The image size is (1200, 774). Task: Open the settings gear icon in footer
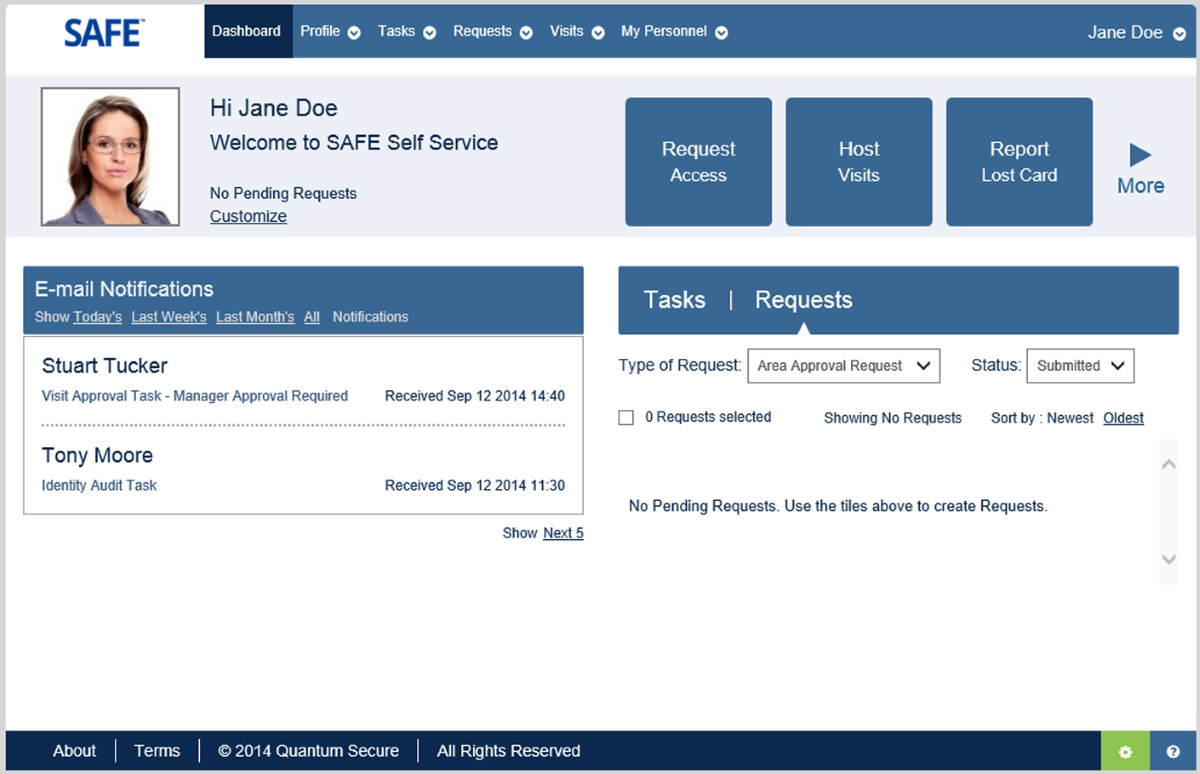pos(1125,750)
